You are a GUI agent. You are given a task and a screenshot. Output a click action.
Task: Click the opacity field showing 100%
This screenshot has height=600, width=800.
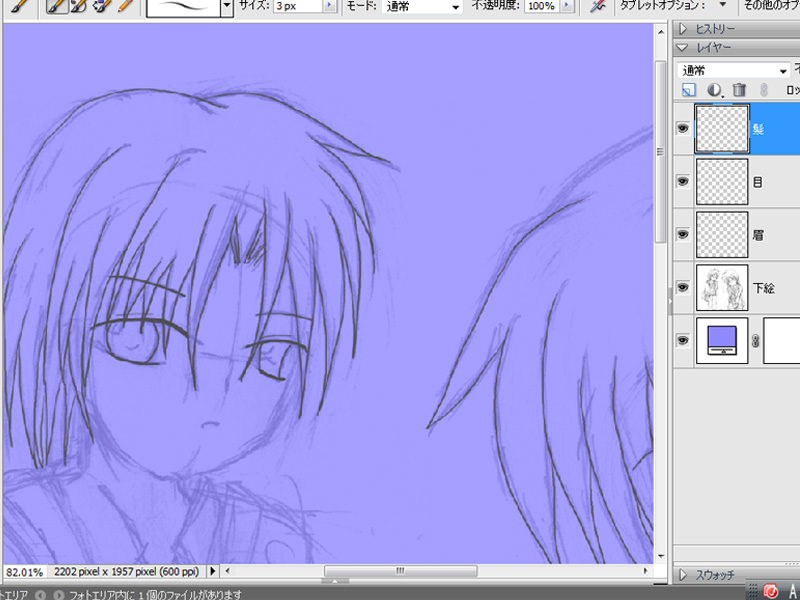pos(542,6)
